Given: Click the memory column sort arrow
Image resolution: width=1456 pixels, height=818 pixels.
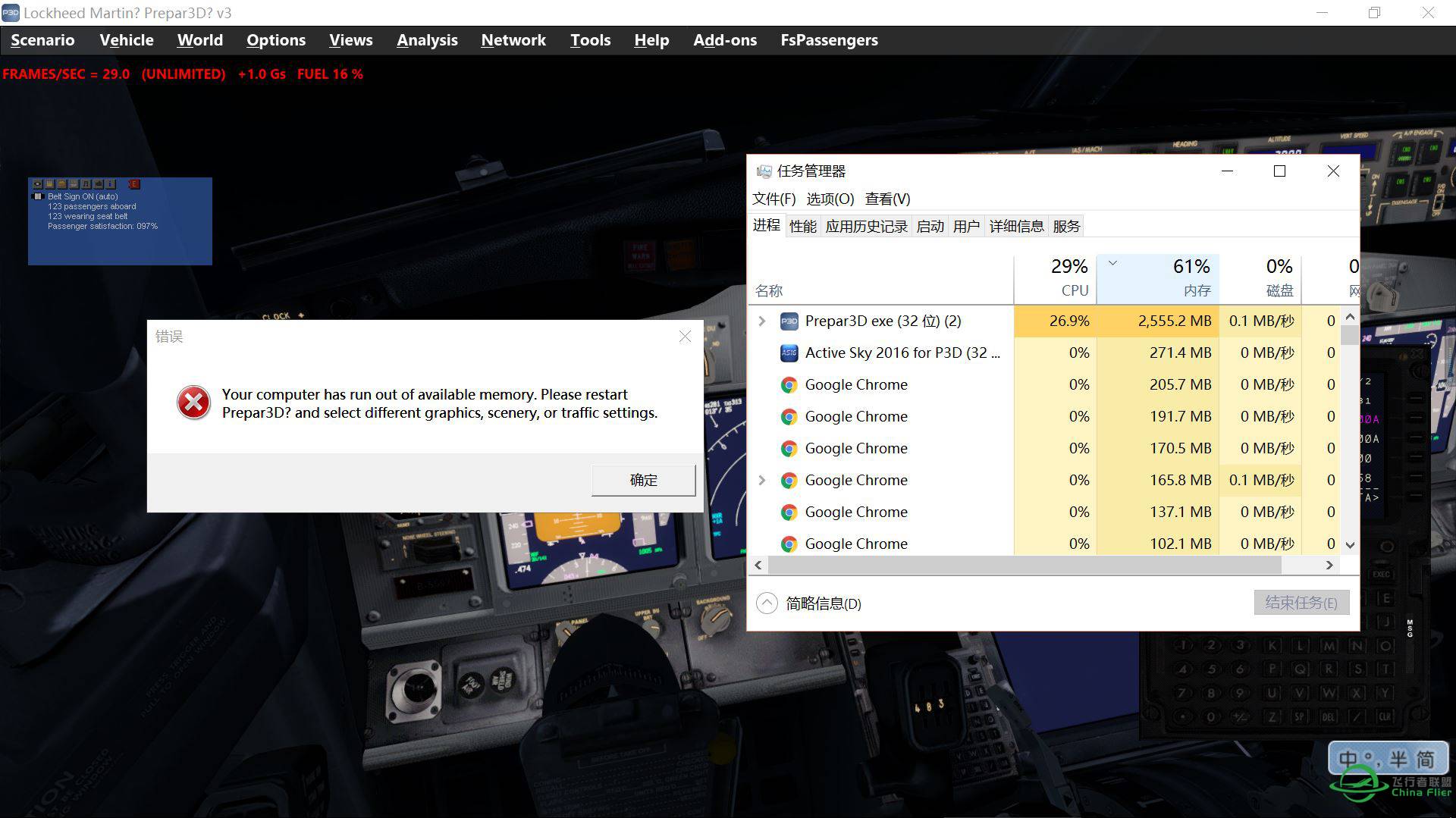Looking at the screenshot, I should tap(1112, 263).
